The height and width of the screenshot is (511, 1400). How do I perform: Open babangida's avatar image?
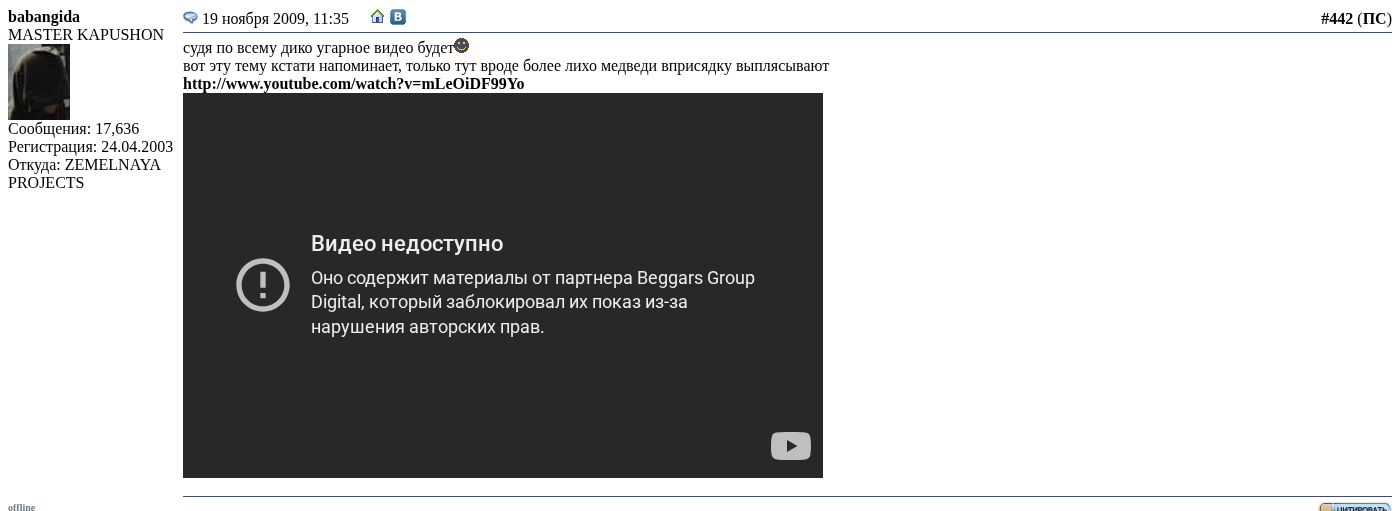point(39,82)
